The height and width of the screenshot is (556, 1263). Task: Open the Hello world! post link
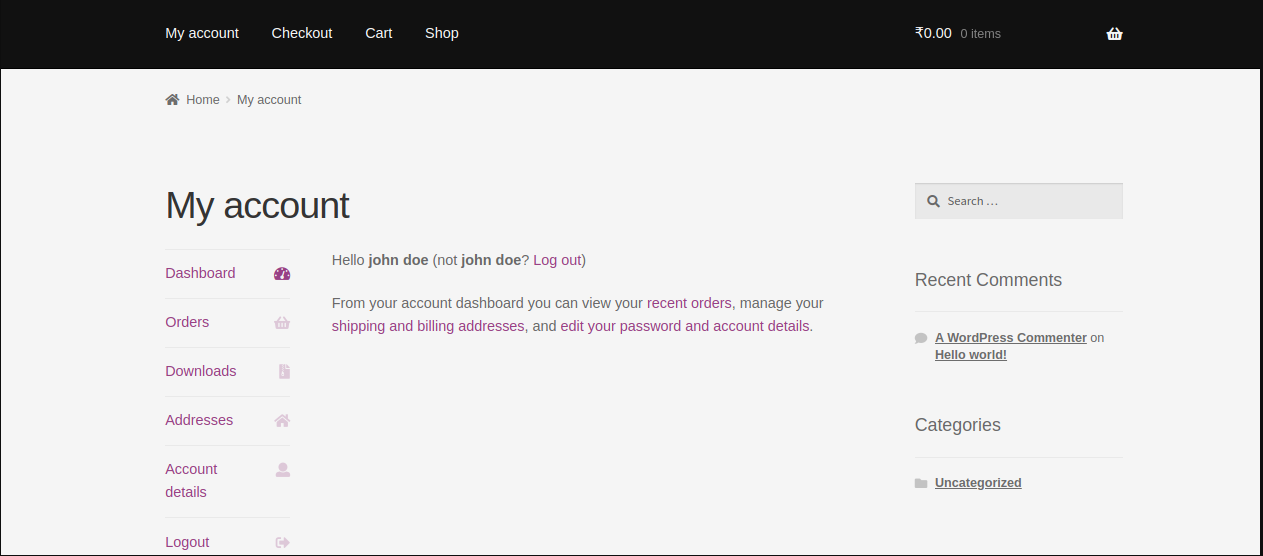(970, 355)
